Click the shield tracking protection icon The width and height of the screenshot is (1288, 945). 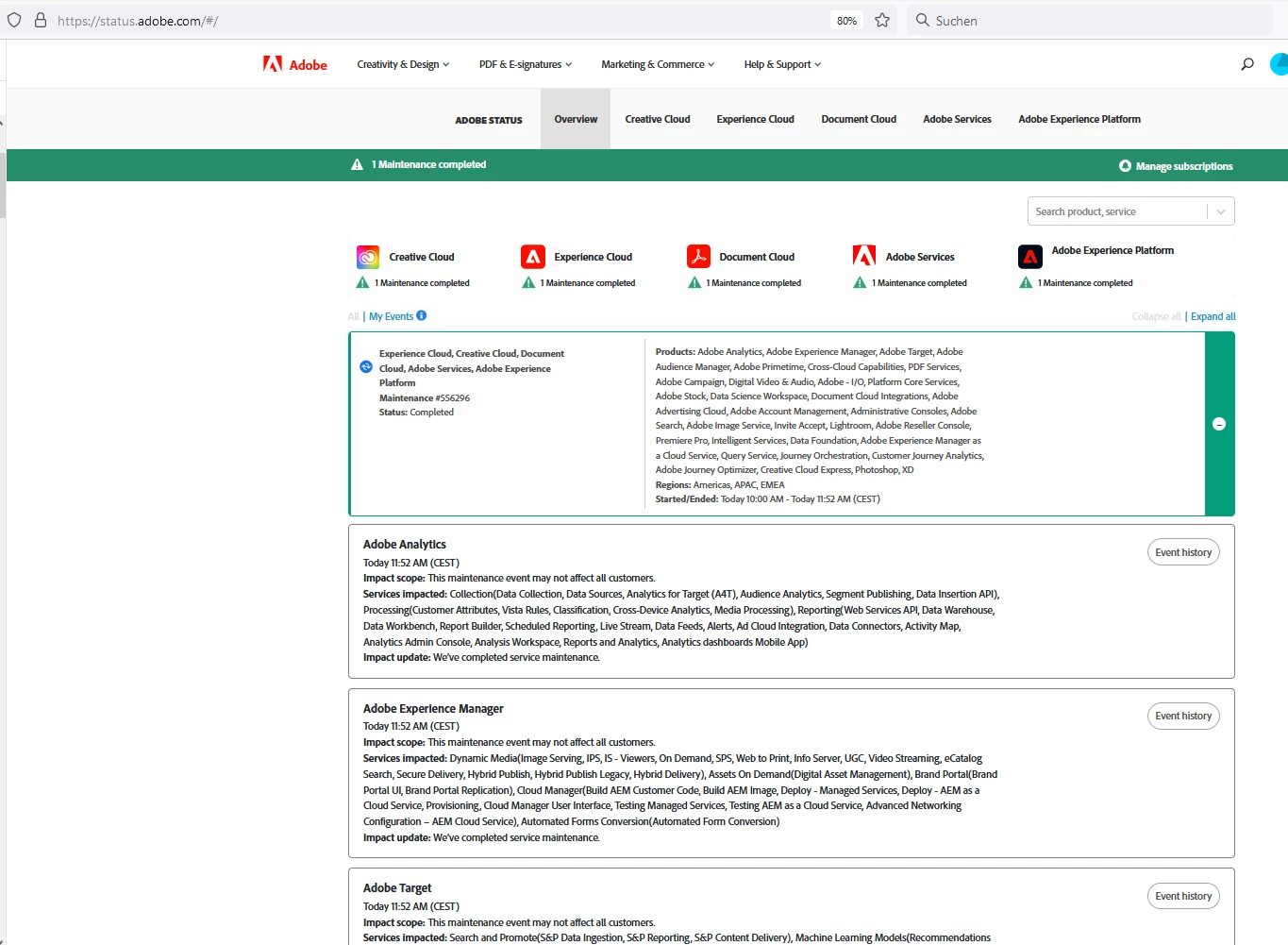14,20
